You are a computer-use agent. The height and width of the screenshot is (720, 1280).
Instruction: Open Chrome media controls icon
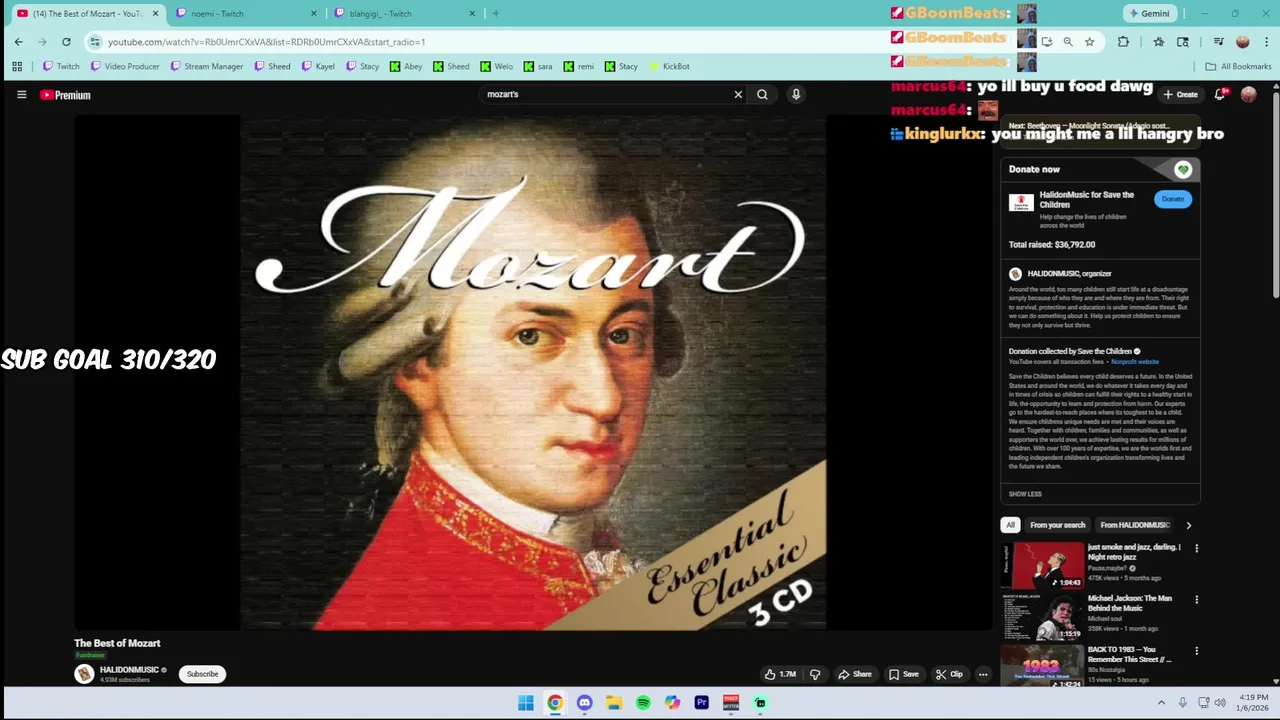[x=1218, y=42]
